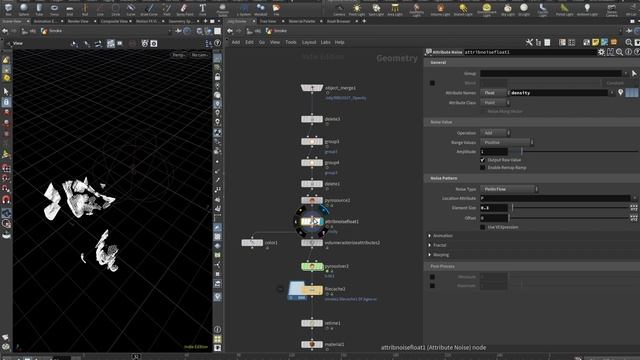Click the filecache2 node
This screenshot has width=640, height=360.
point(312,290)
